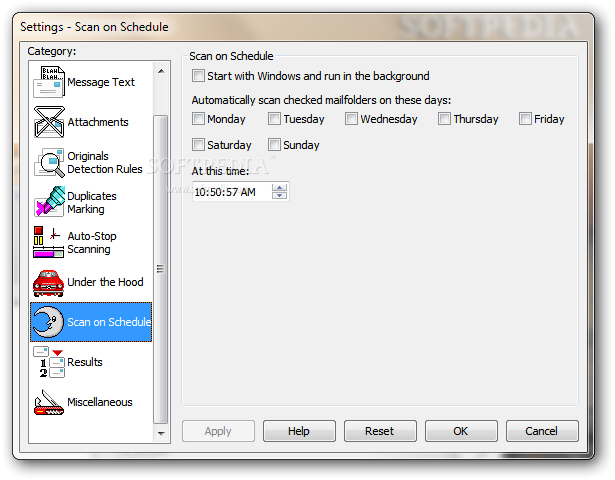Confirm settings with the OK button
The width and height of the screenshot is (615, 480).
click(x=461, y=431)
